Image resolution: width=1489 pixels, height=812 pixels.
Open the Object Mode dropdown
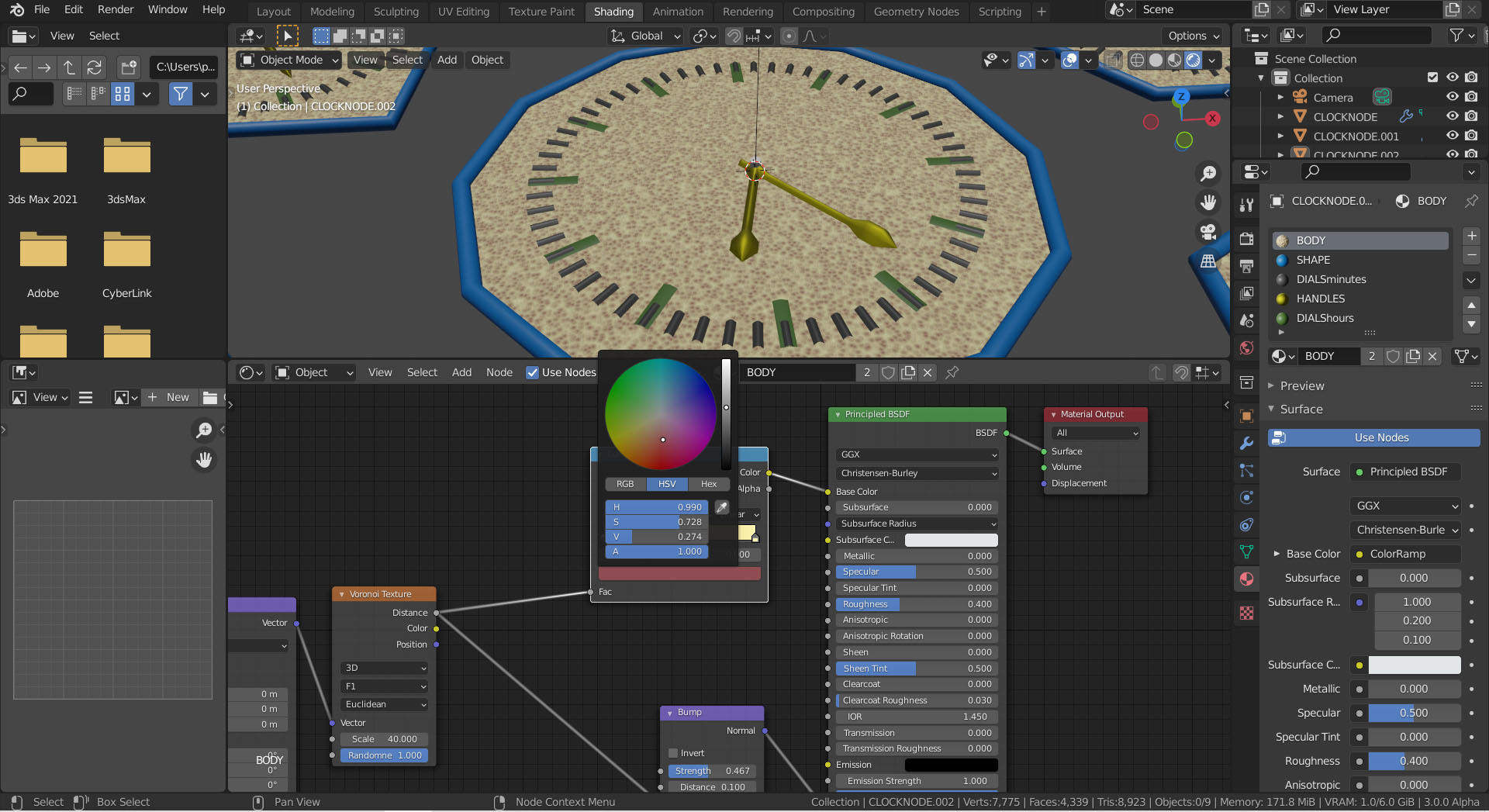288,60
